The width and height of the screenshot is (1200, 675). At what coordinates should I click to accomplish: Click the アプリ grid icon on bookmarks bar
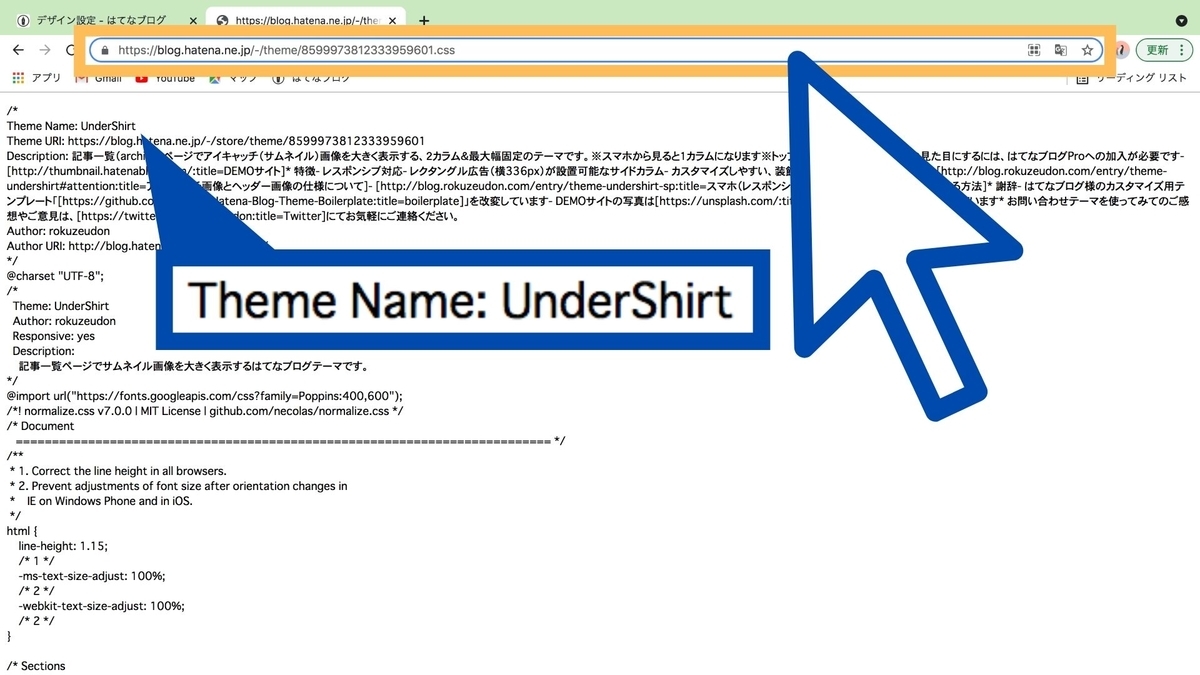[x=17, y=78]
